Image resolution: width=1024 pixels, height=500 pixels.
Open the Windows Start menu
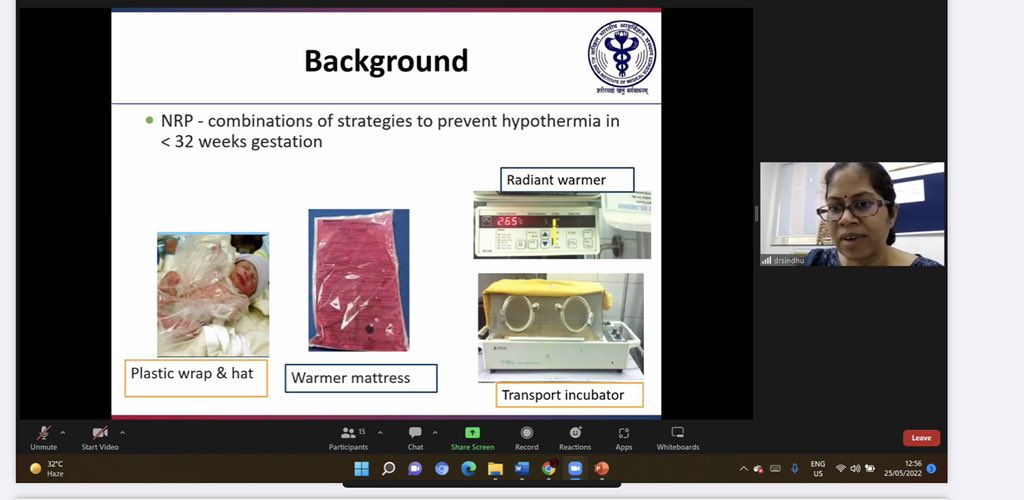[361, 468]
